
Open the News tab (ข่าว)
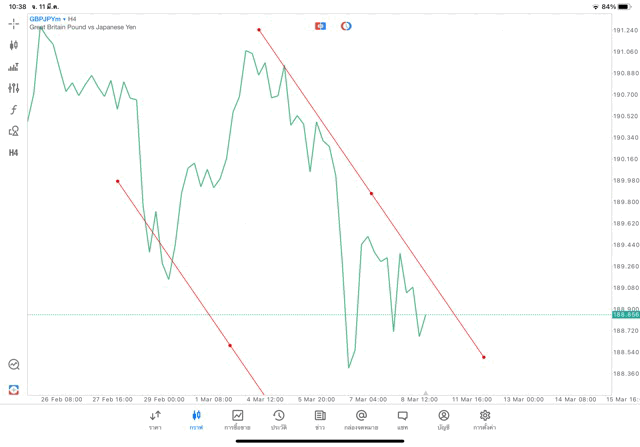point(320,419)
